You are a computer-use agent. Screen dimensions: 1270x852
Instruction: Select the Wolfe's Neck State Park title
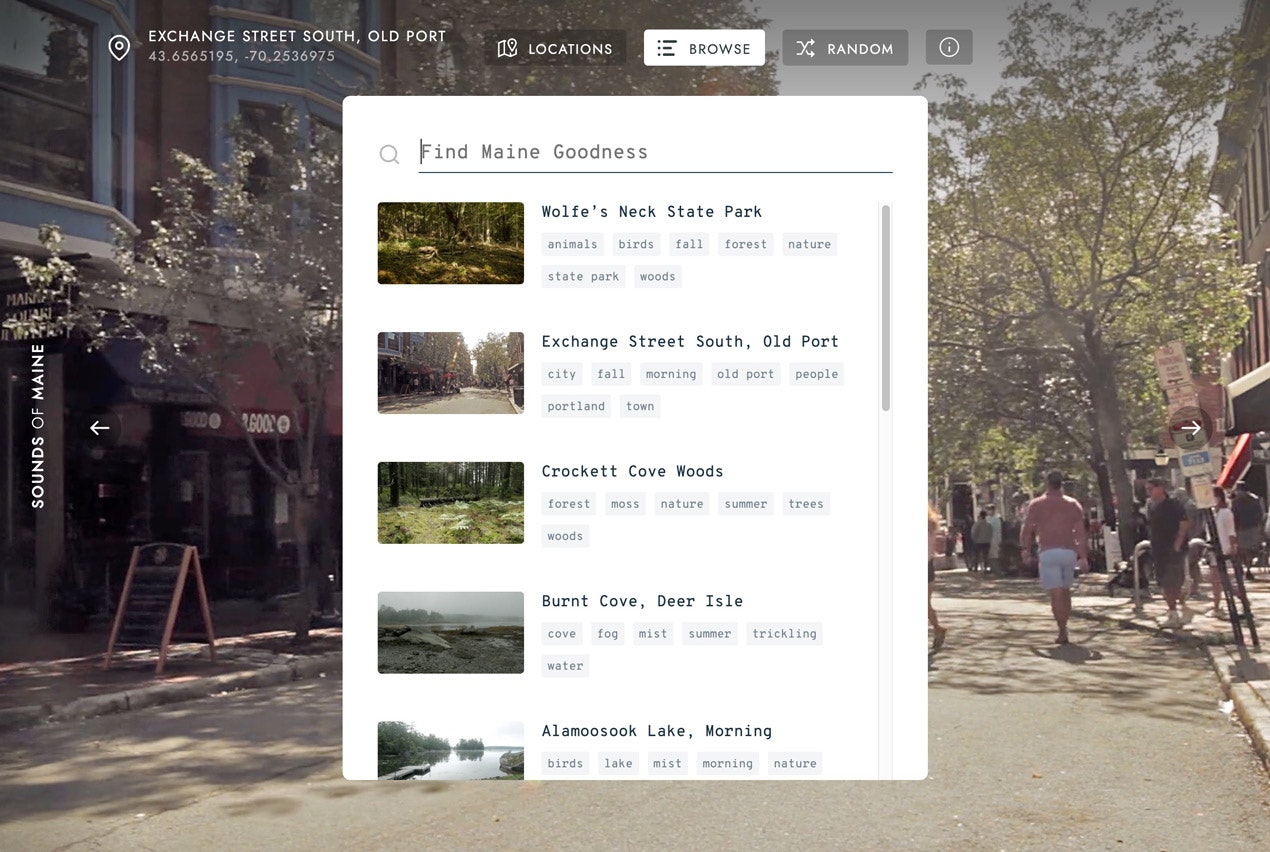[x=652, y=212]
